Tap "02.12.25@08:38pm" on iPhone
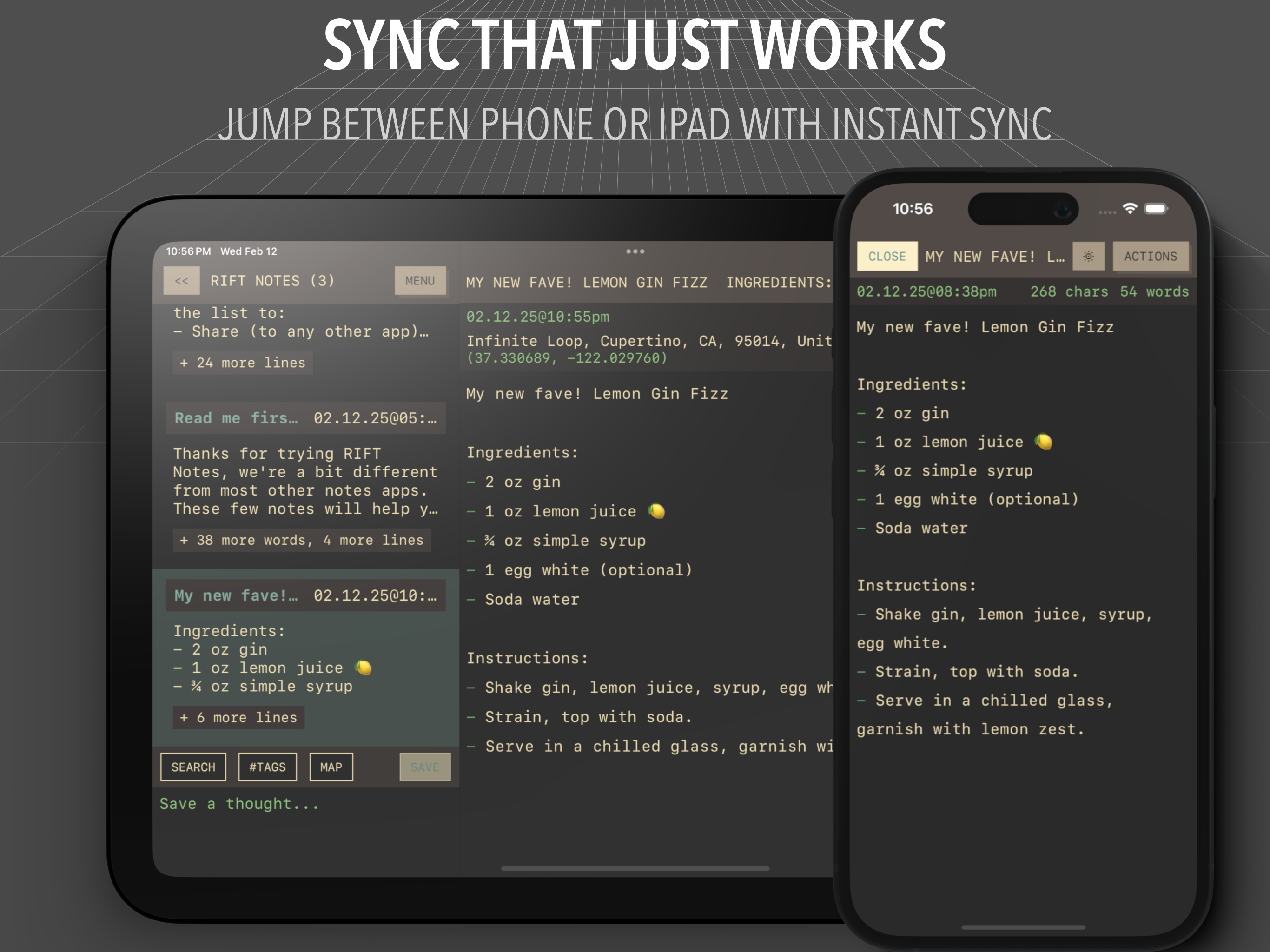Viewport: 1270px width, 952px height. (926, 291)
